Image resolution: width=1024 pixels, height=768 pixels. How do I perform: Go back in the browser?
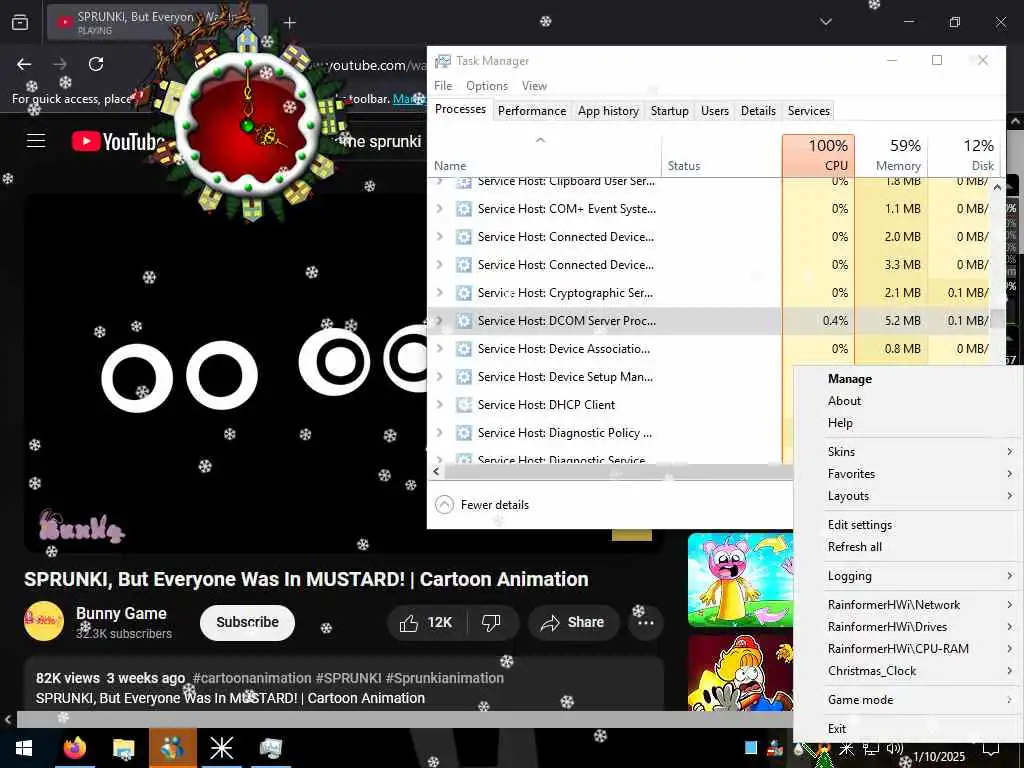point(24,64)
